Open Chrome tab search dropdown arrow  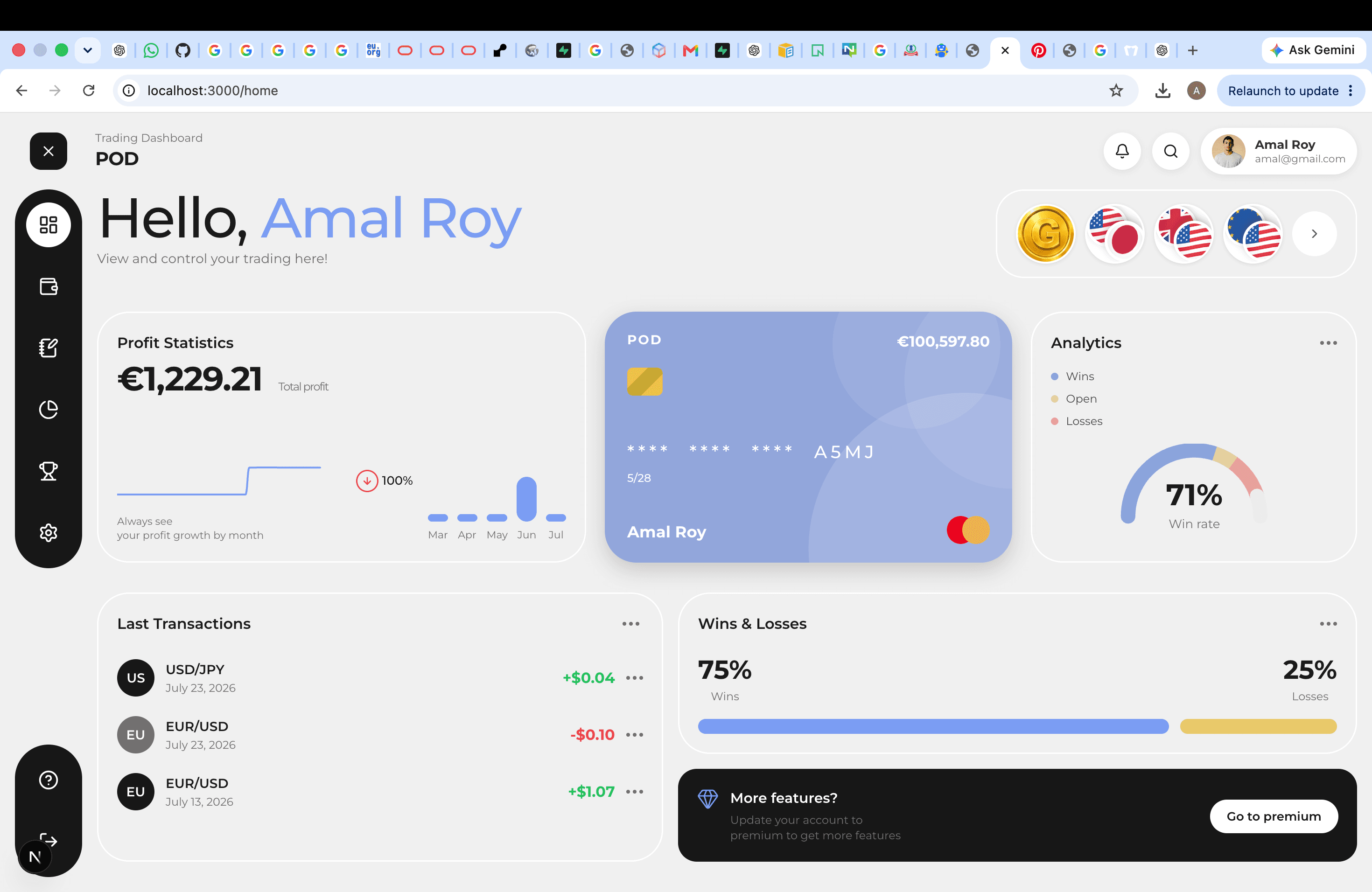[88, 50]
